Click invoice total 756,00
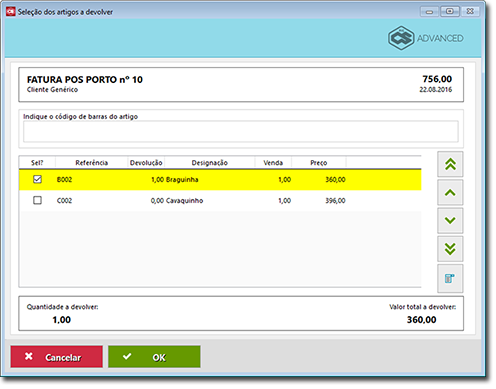496x389 pixels. tap(437, 79)
